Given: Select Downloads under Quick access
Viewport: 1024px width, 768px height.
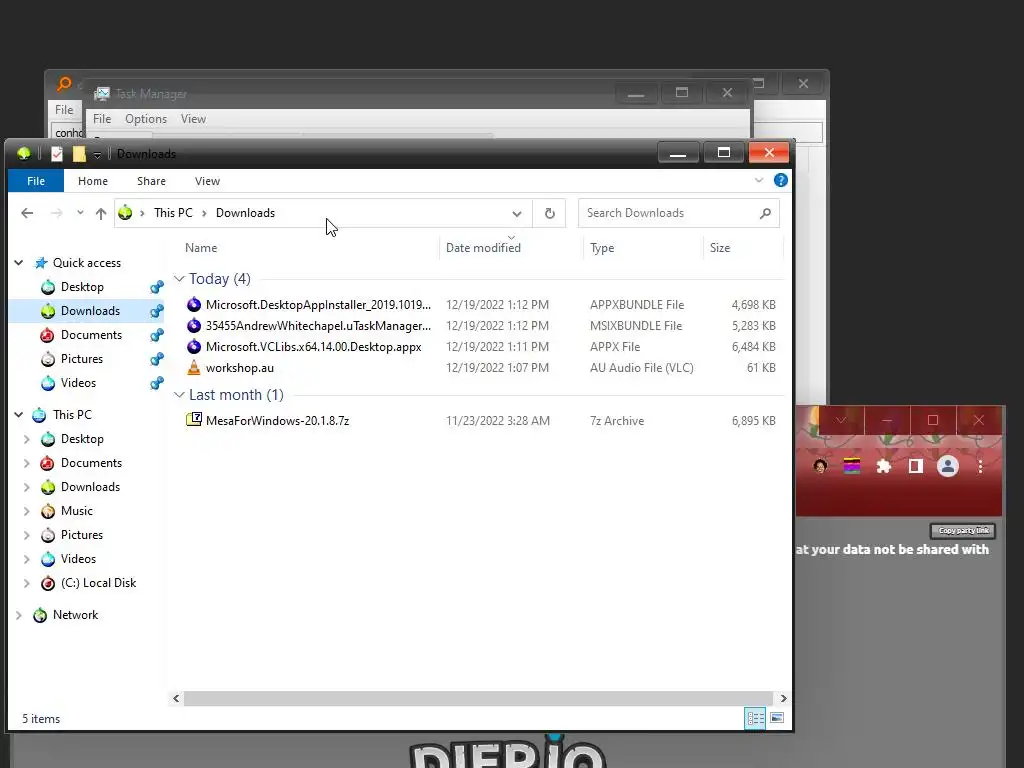Looking at the screenshot, I should pos(90,311).
